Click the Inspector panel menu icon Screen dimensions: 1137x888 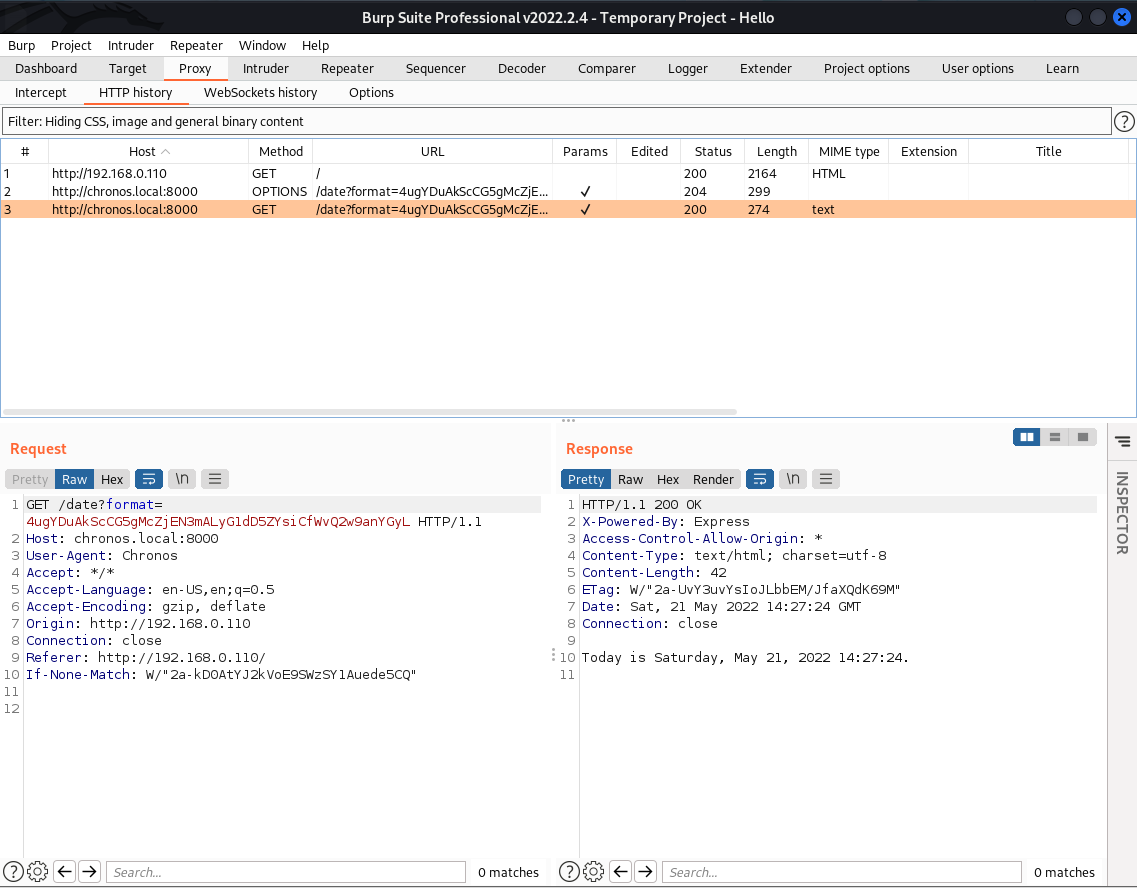coord(1122,441)
